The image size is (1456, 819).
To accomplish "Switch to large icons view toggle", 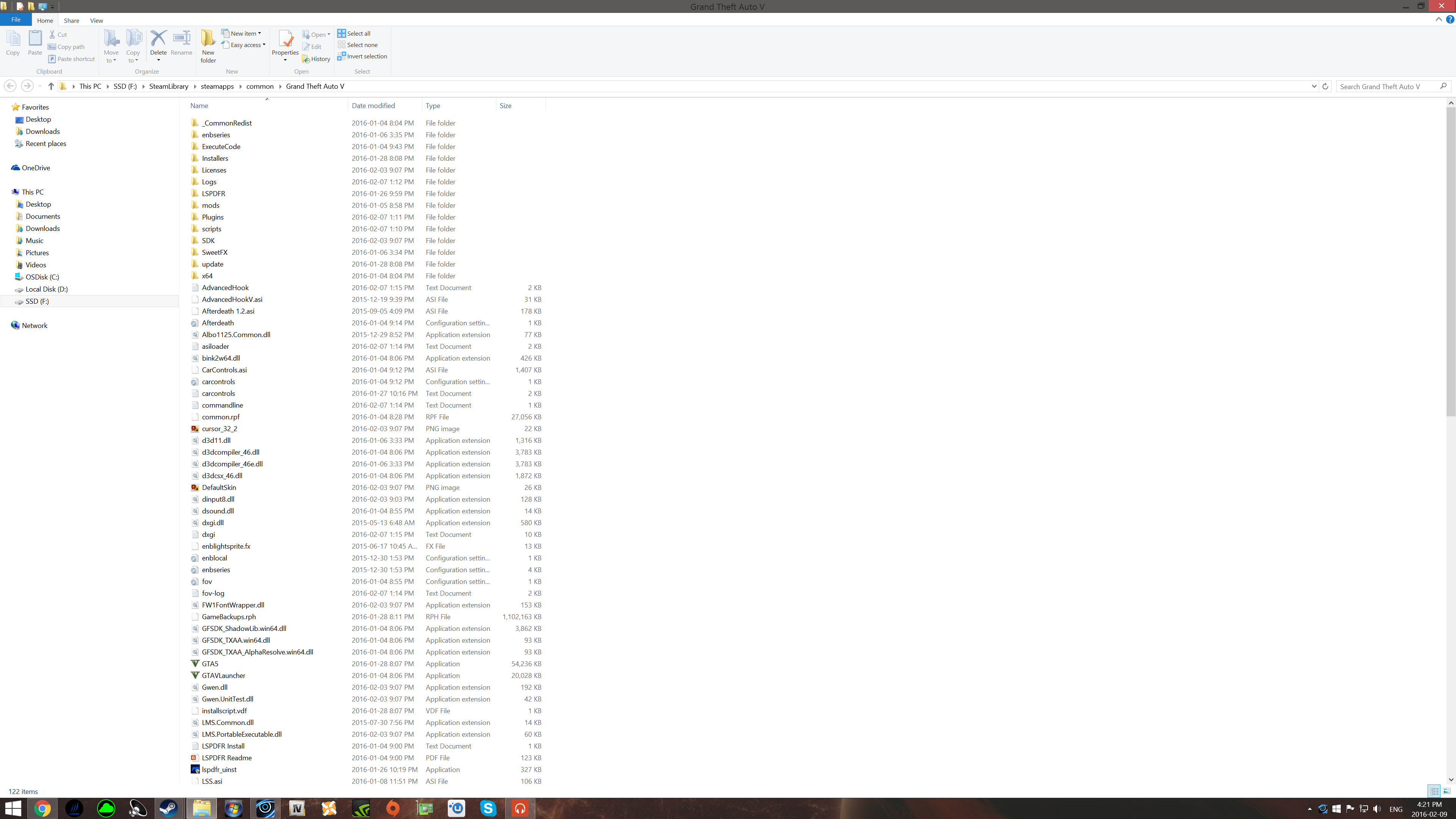I will click(1447, 791).
